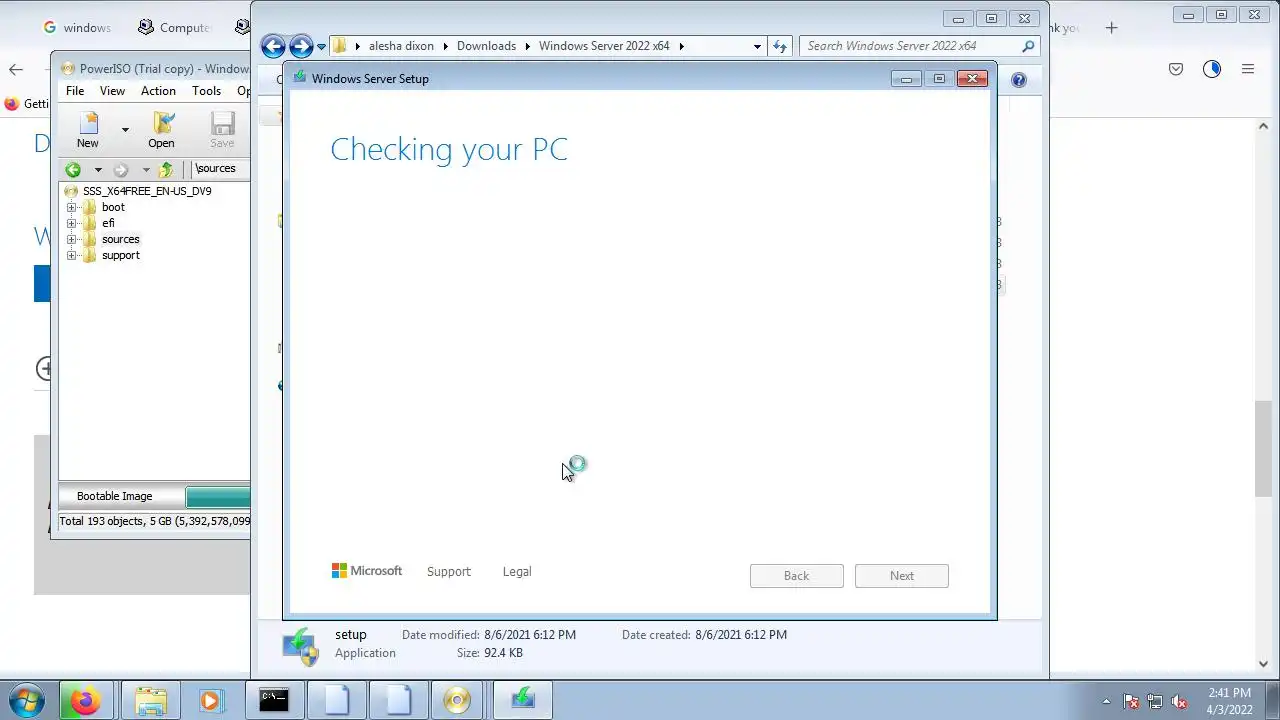Click the disabled Back button in Setup
The width and height of the screenshot is (1280, 720).
click(x=797, y=576)
